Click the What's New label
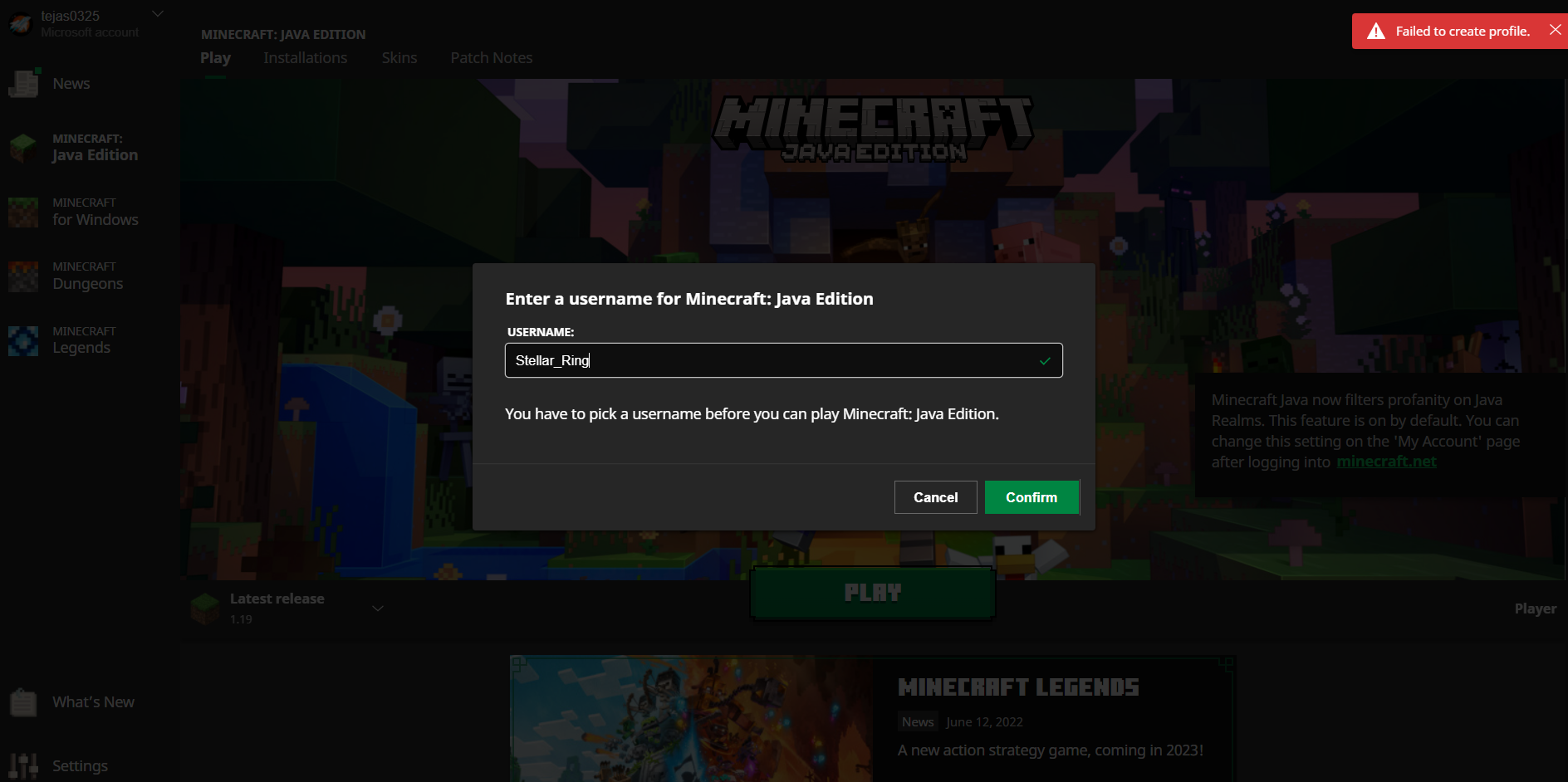This screenshot has width=1568, height=782. [93, 702]
